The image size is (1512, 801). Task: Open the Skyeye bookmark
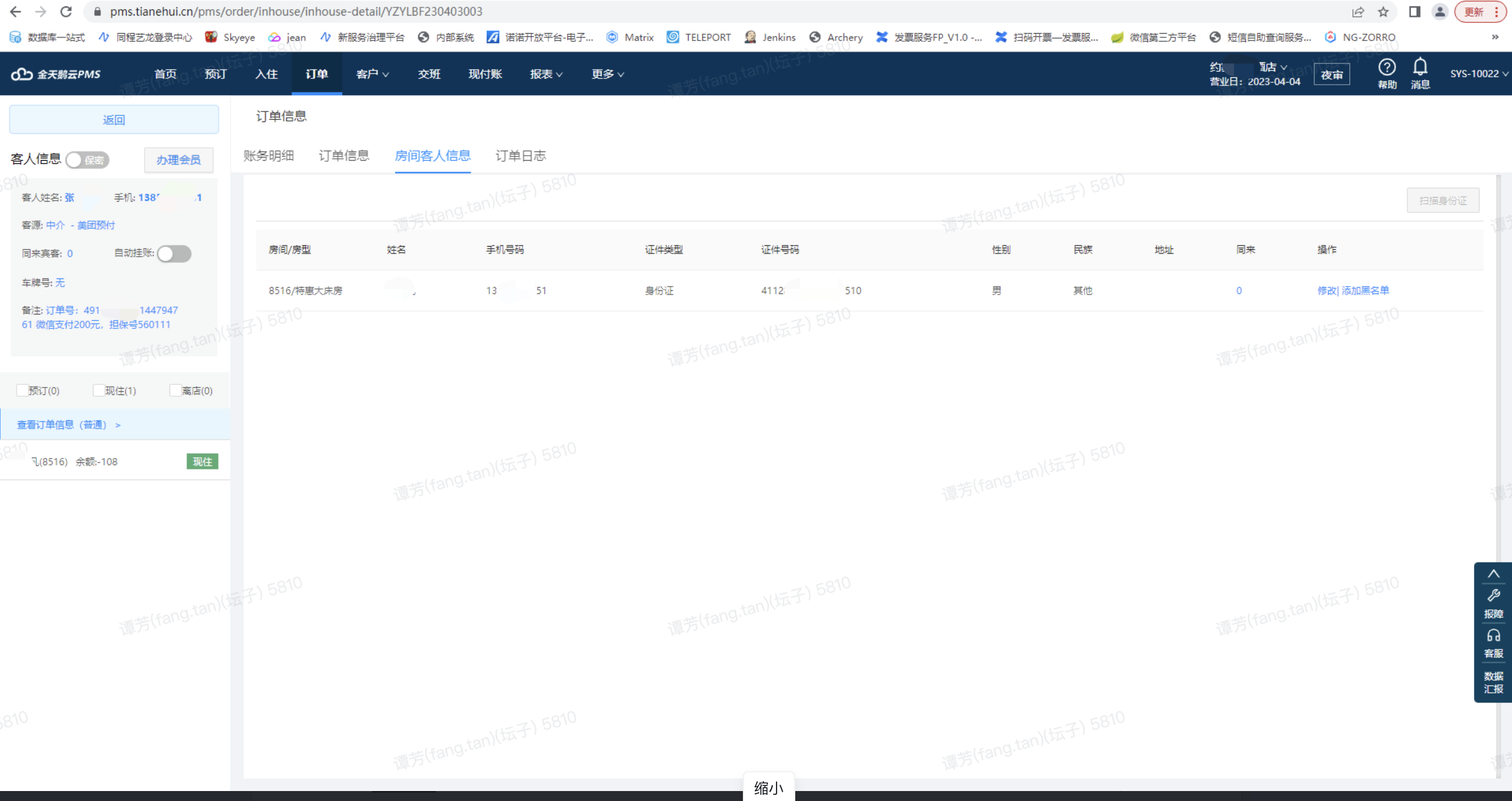[x=230, y=37]
